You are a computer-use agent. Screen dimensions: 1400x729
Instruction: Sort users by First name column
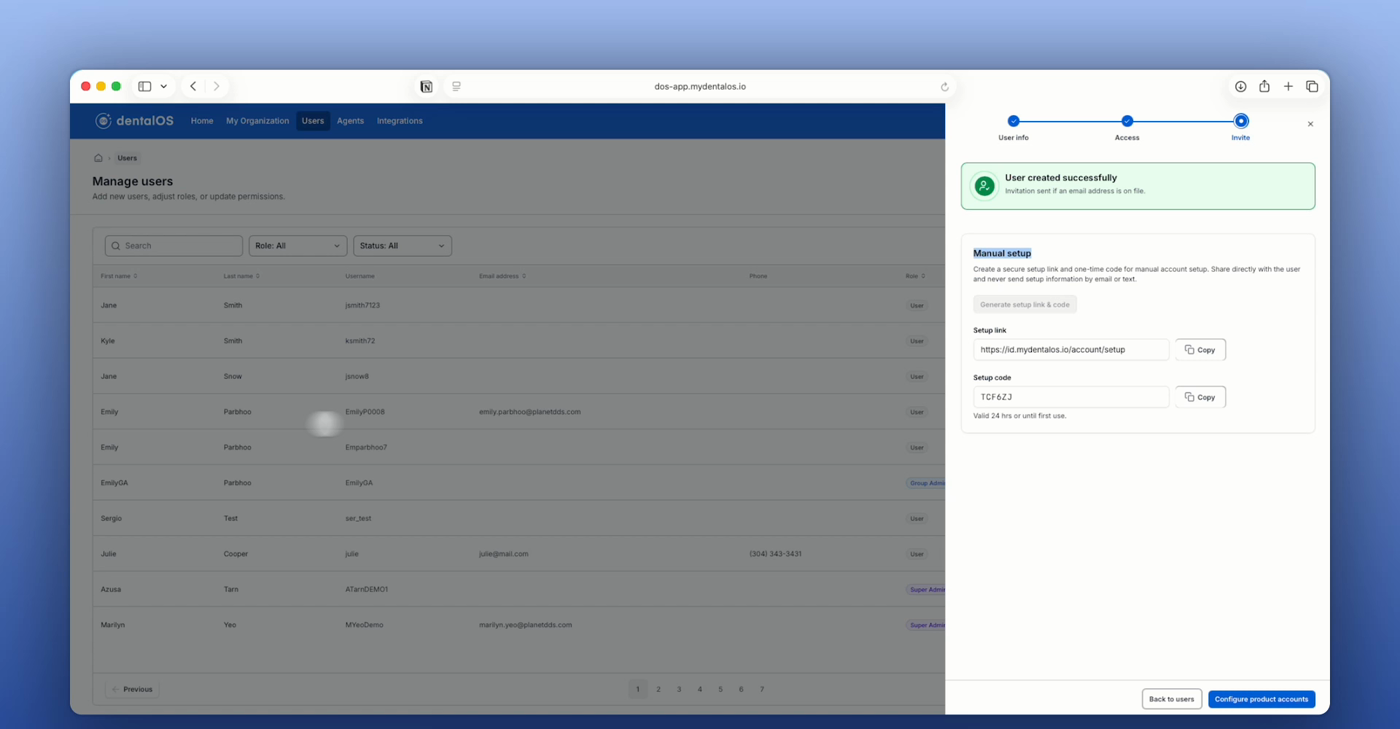click(x=119, y=276)
